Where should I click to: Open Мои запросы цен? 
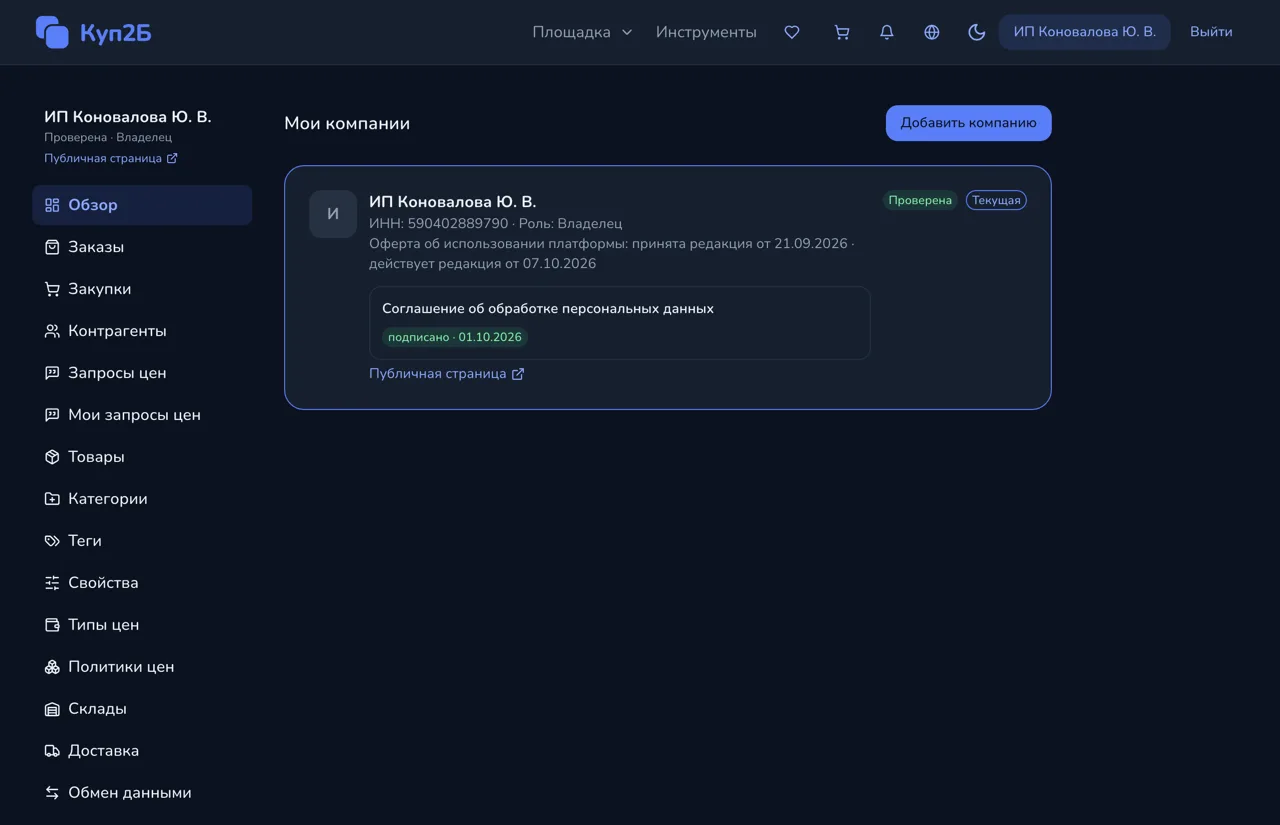pos(142,415)
